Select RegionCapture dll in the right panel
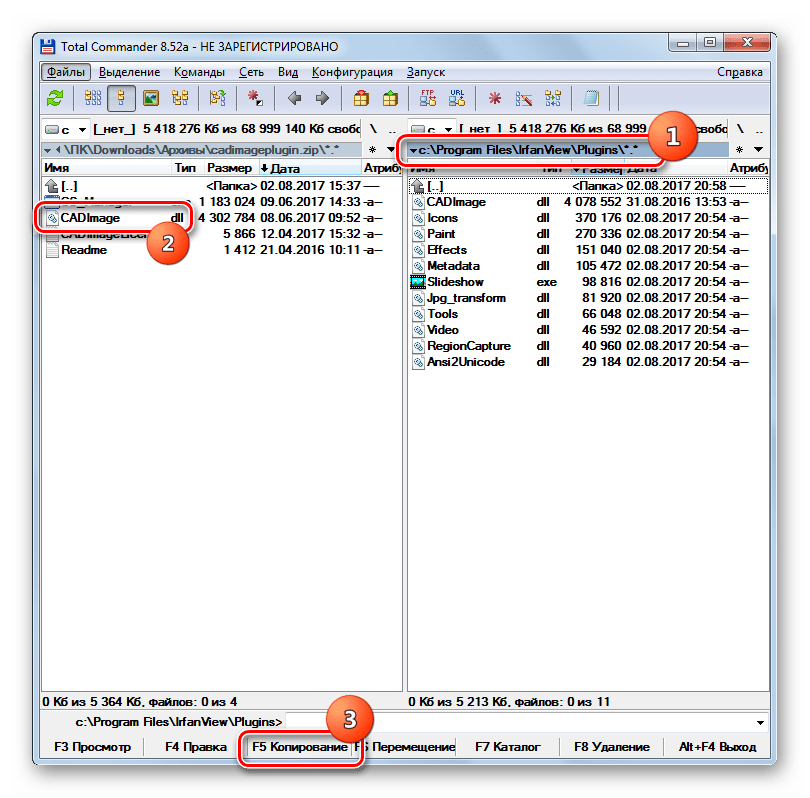810x798 pixels. coord(588,346)
